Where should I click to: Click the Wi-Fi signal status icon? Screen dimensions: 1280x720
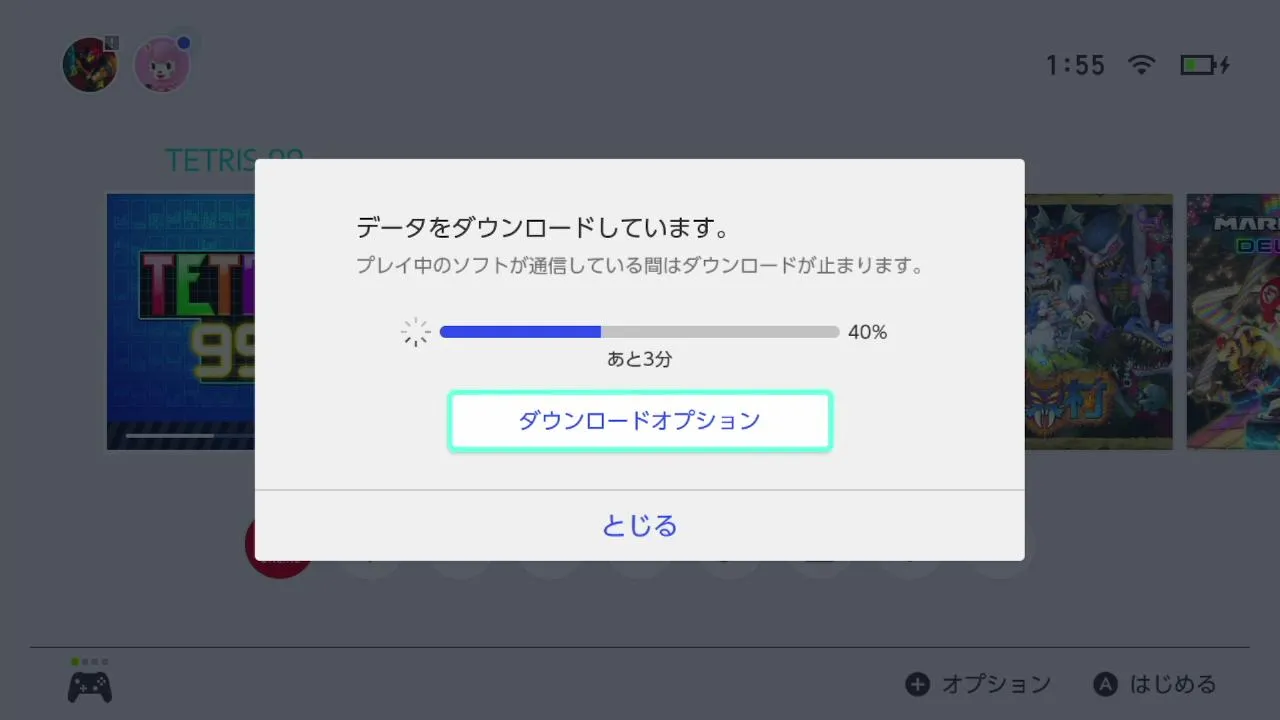click(x=1141, y=65)
